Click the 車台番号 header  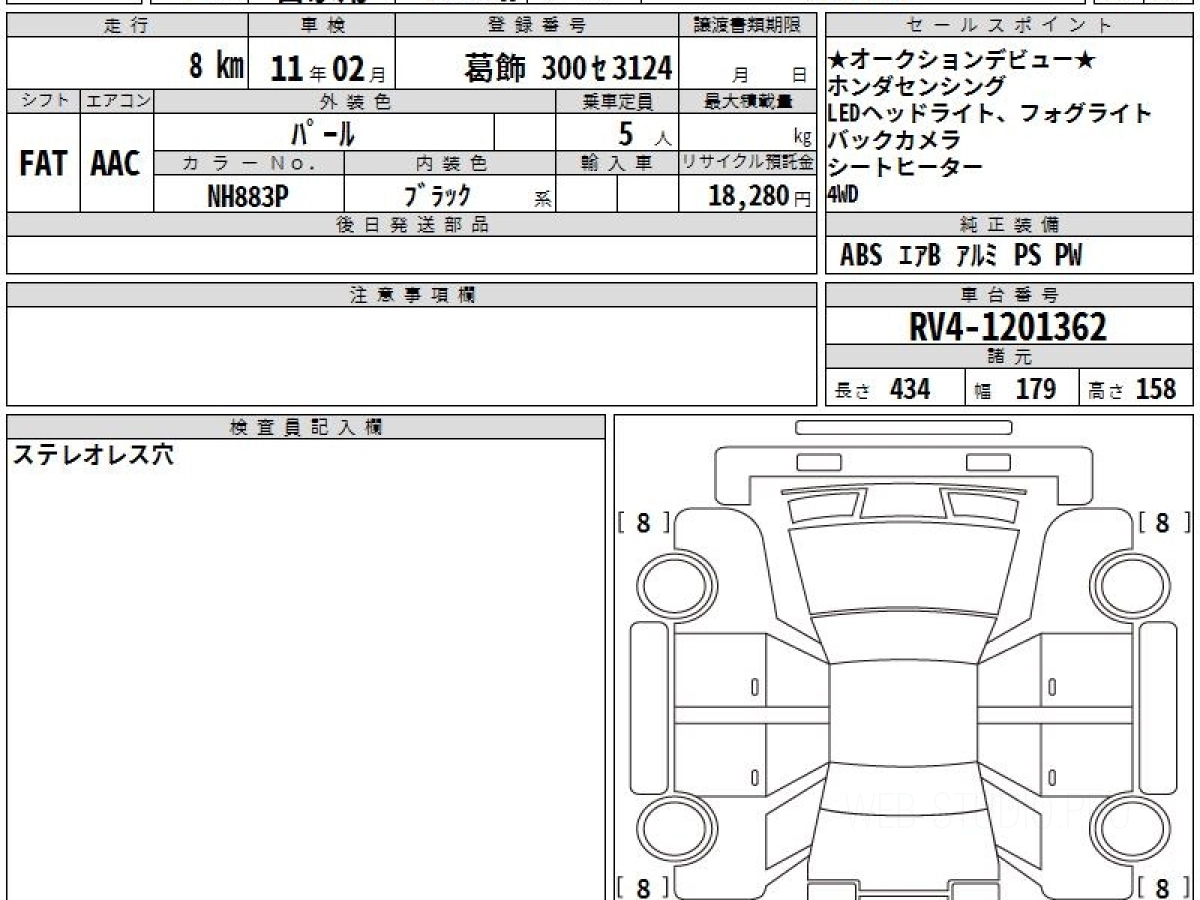click(1010, 295)
